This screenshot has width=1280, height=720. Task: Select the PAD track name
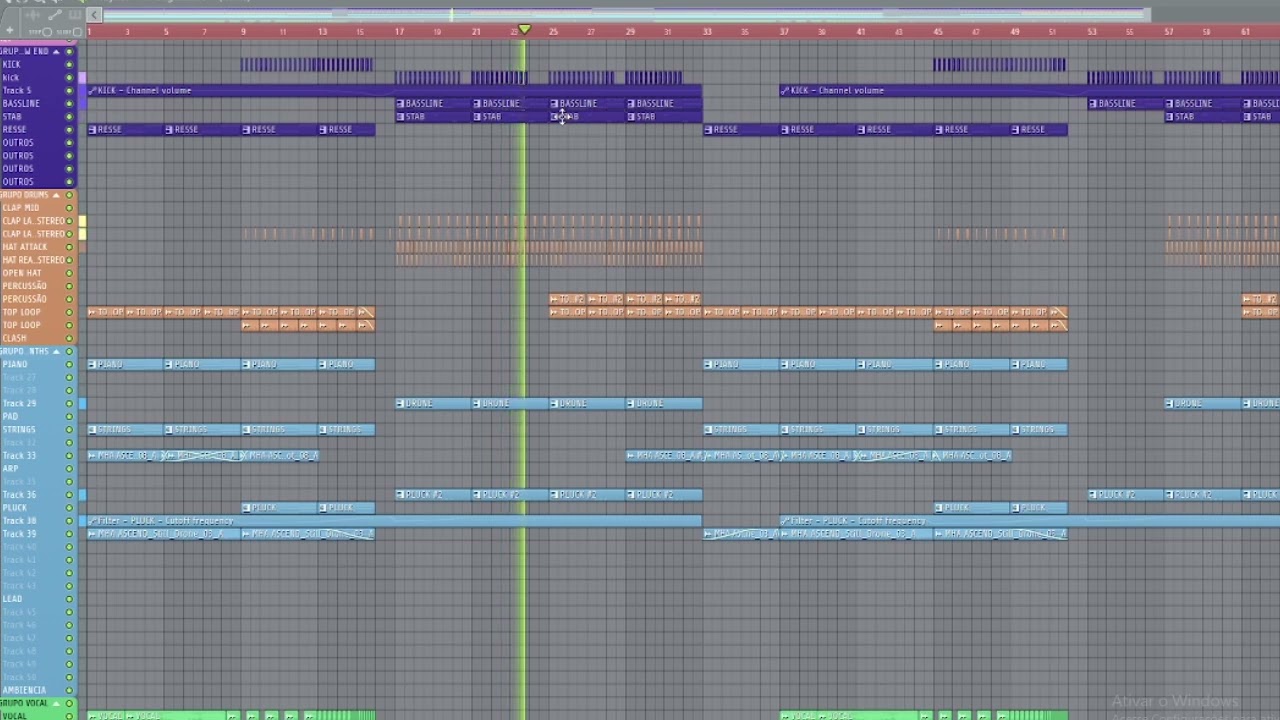point(10,416)
